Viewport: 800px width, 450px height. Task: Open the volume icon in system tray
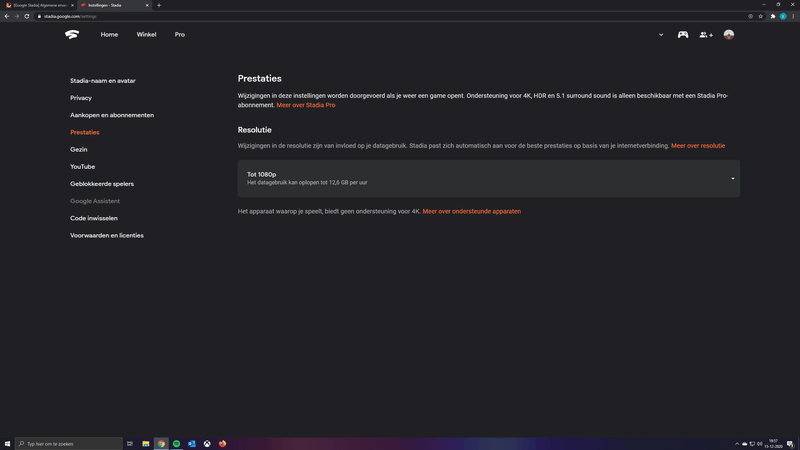(x=760, y=444)
